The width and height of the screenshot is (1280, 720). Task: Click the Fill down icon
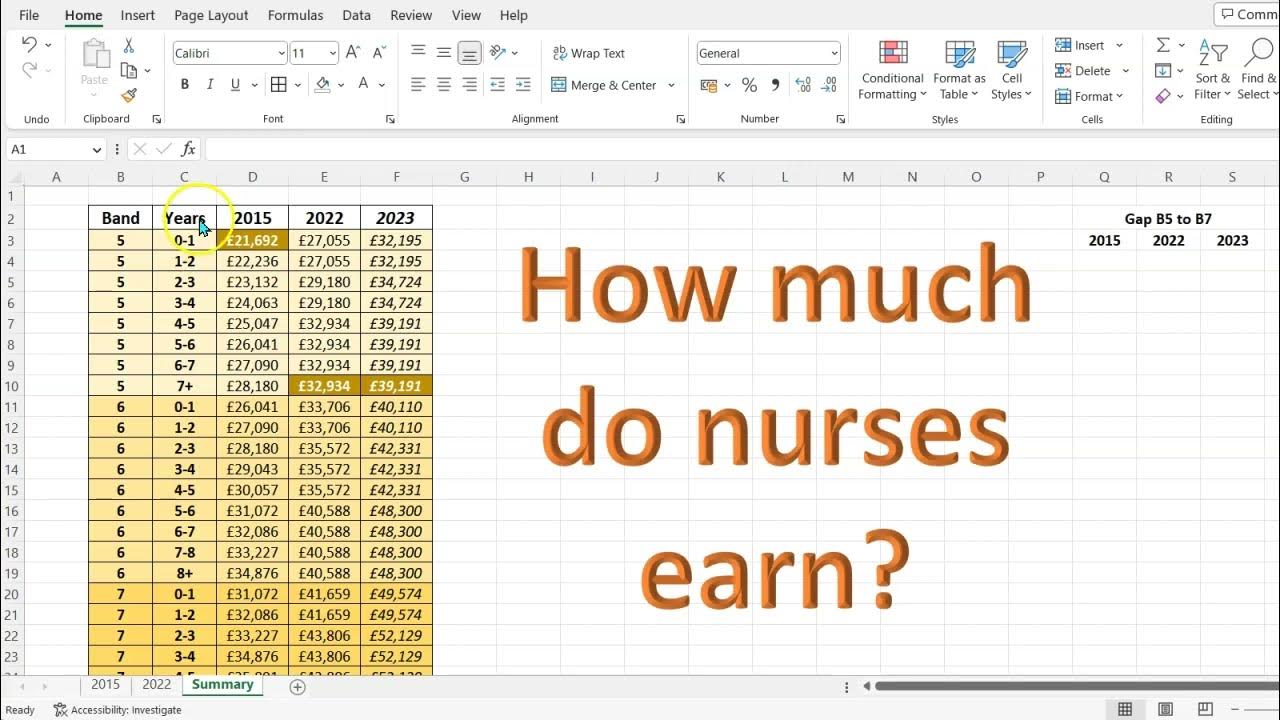pos(1163,71)
